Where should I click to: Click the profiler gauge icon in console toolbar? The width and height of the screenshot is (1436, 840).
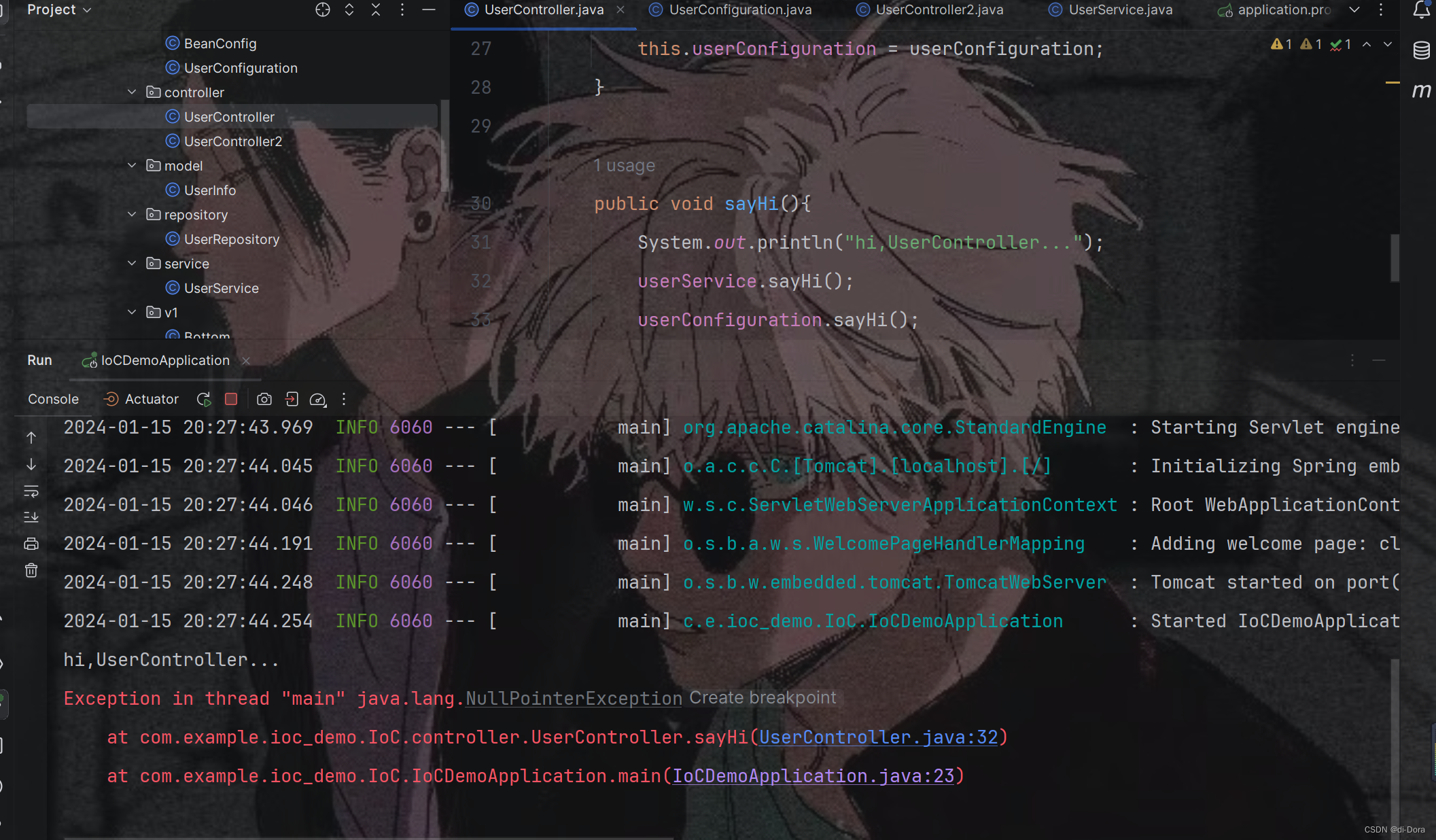[x=318, y=400]
